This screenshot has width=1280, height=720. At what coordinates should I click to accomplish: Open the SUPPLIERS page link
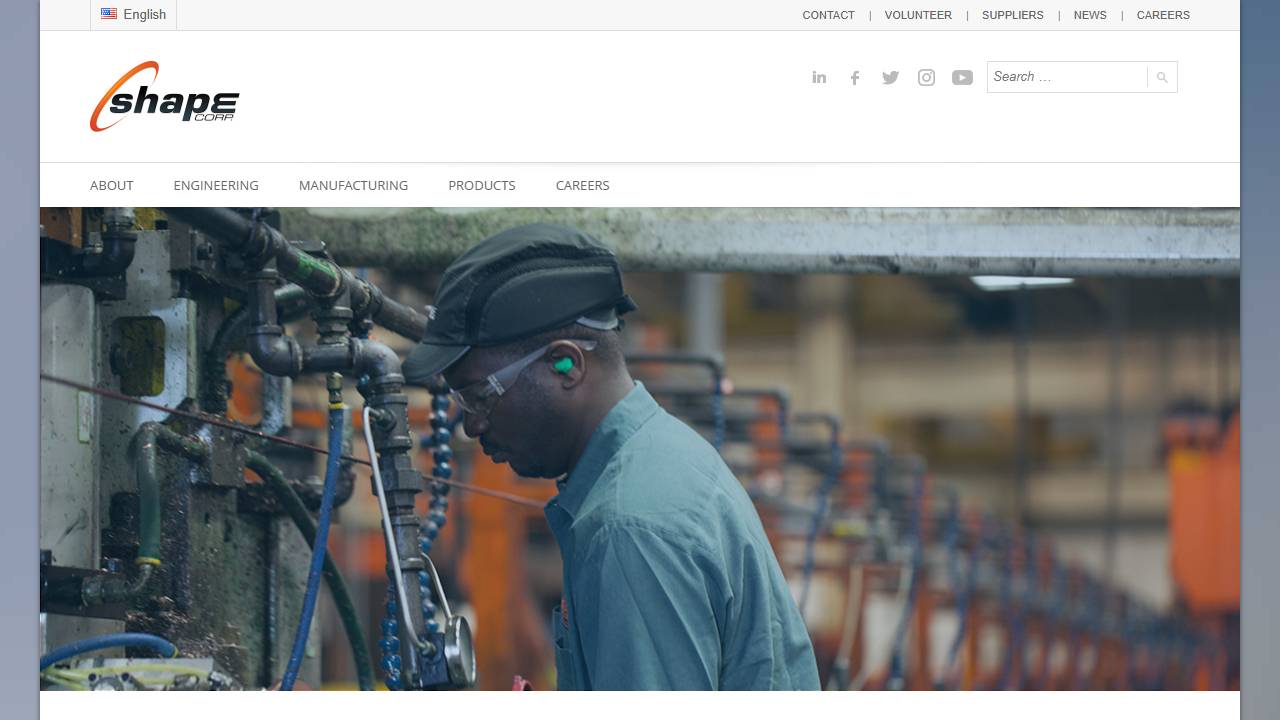pyautogui.click(x=1013, y=15)
